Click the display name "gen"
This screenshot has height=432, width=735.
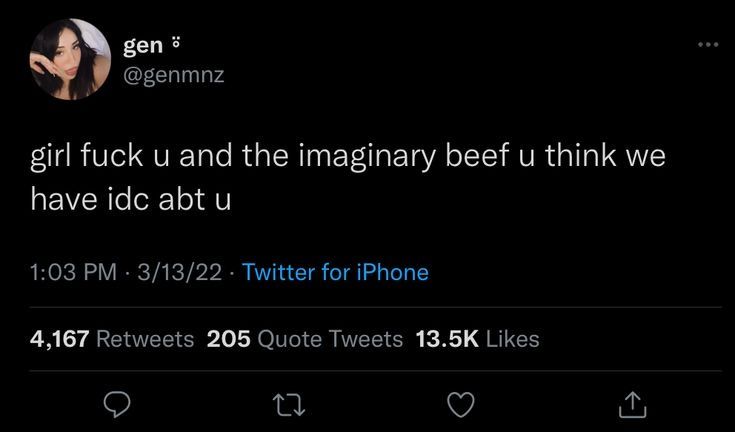[143, 44]
